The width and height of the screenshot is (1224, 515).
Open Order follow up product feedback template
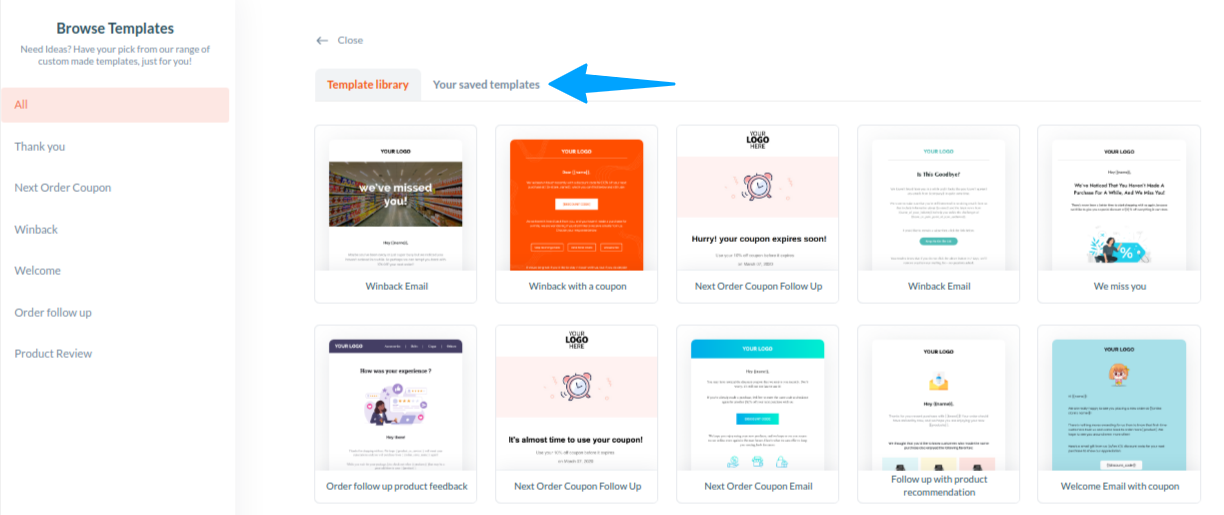(x=395, y=414)
